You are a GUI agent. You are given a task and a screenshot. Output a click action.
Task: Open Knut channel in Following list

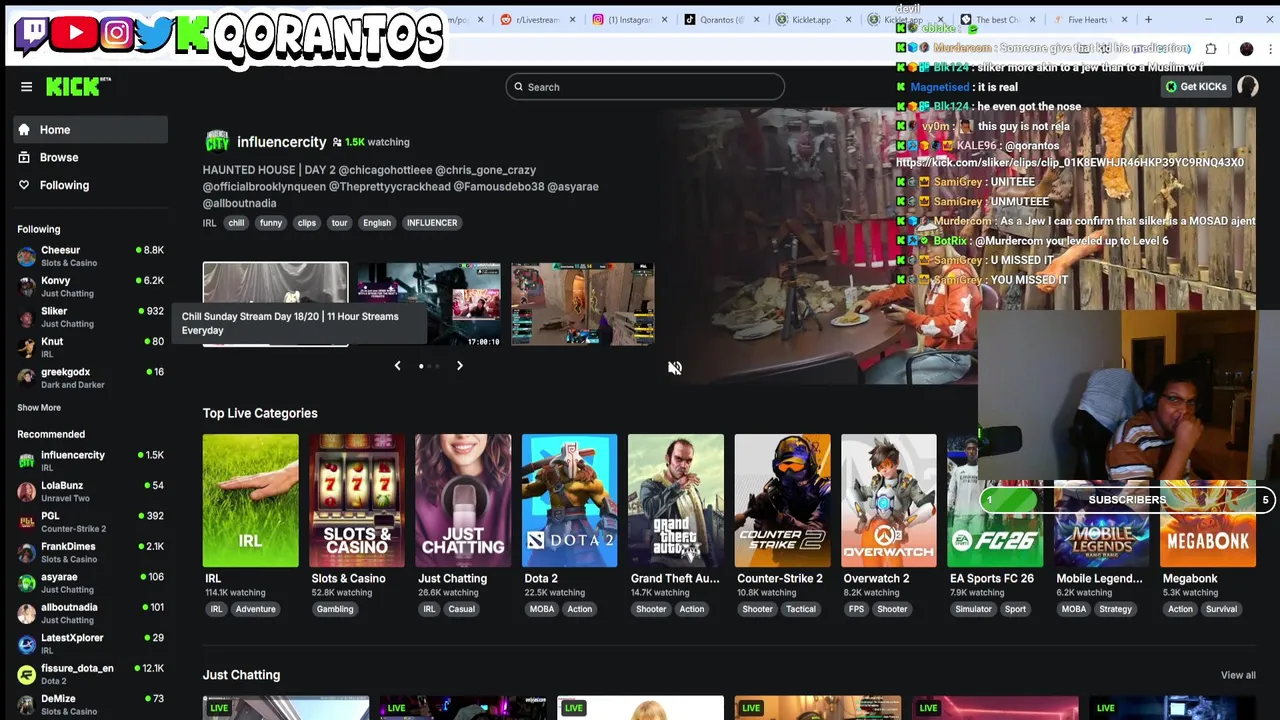coord(91,347)
